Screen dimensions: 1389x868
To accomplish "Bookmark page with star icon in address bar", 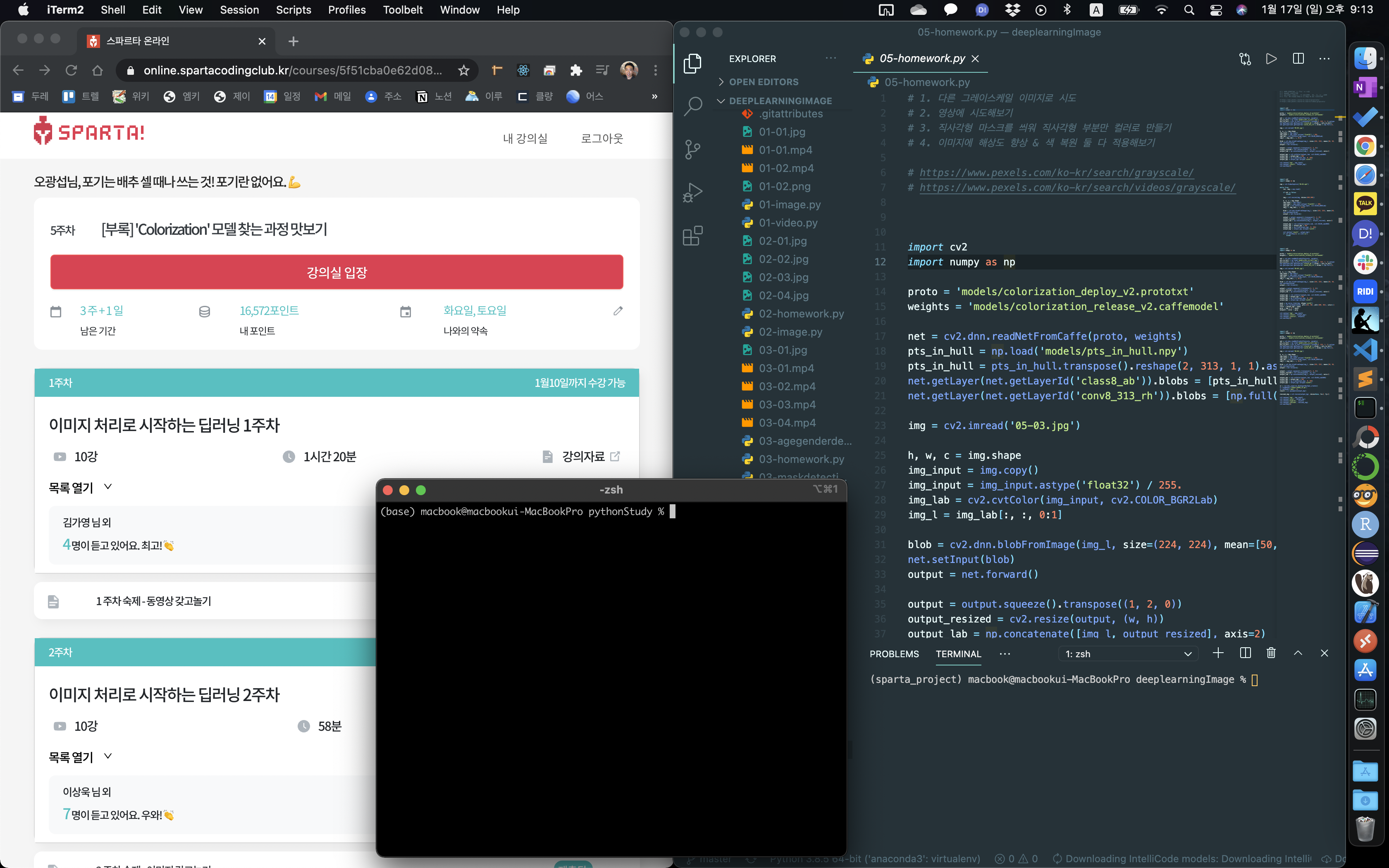I will point(464,70).
